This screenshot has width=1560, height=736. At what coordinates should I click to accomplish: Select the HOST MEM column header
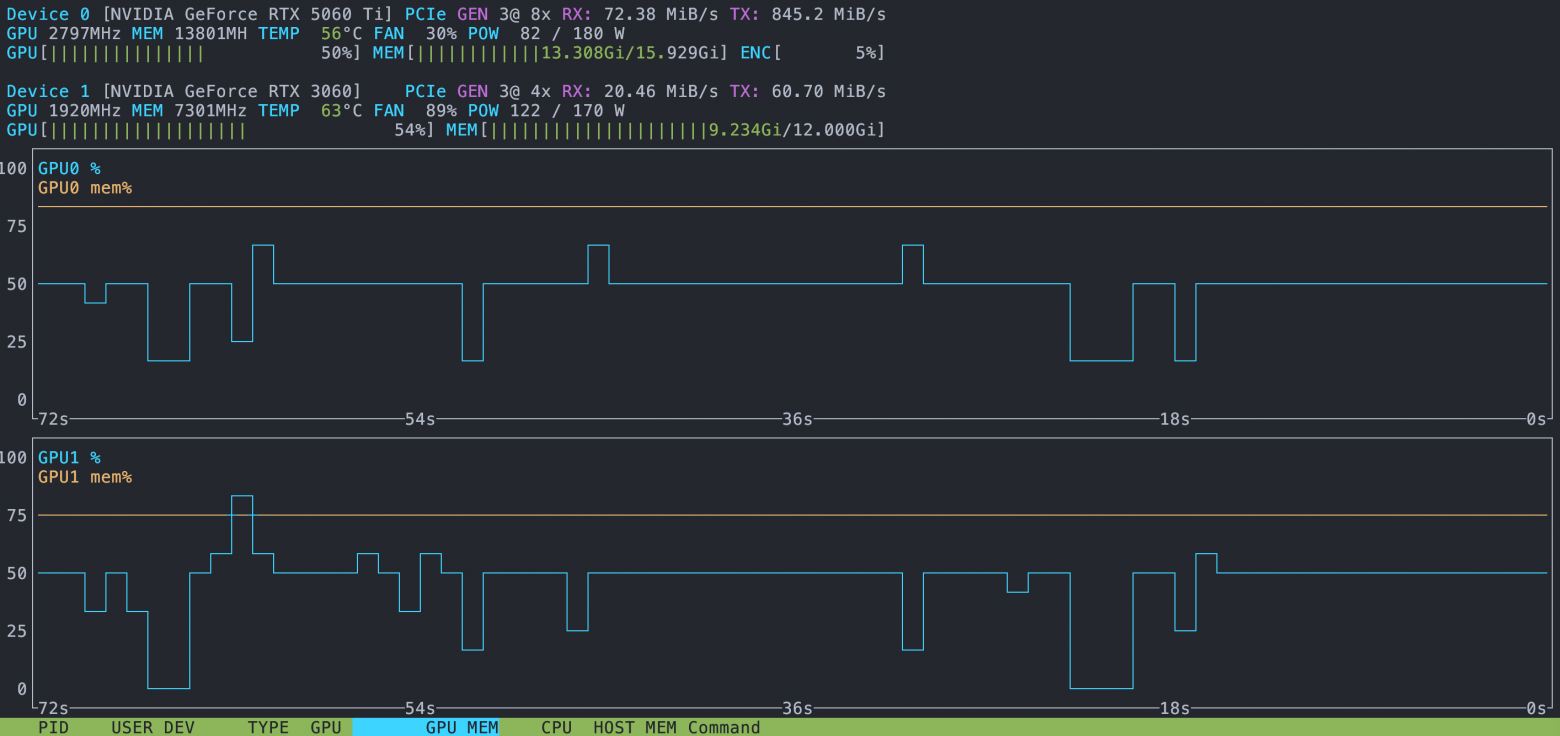[635, 727]
